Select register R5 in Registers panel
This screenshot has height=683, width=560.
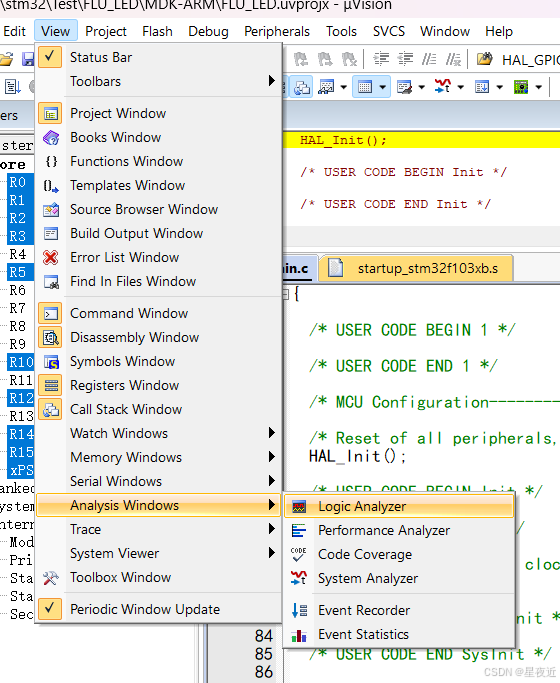point(18,273)
